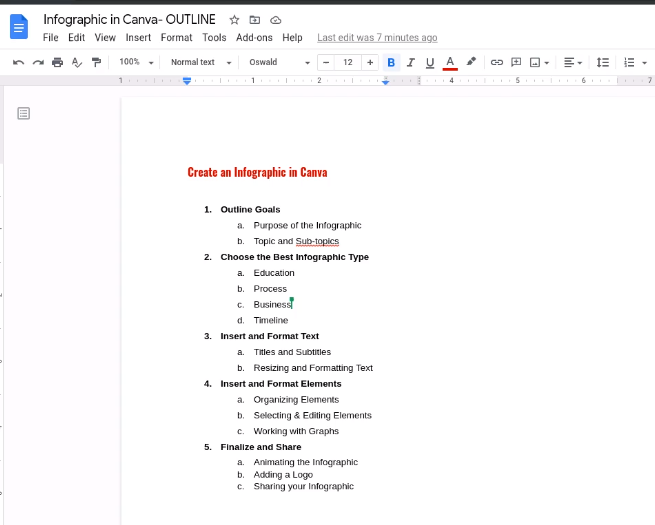
Task: Click the heading Create an Infographic in Canva
Action: click(257, 172)
